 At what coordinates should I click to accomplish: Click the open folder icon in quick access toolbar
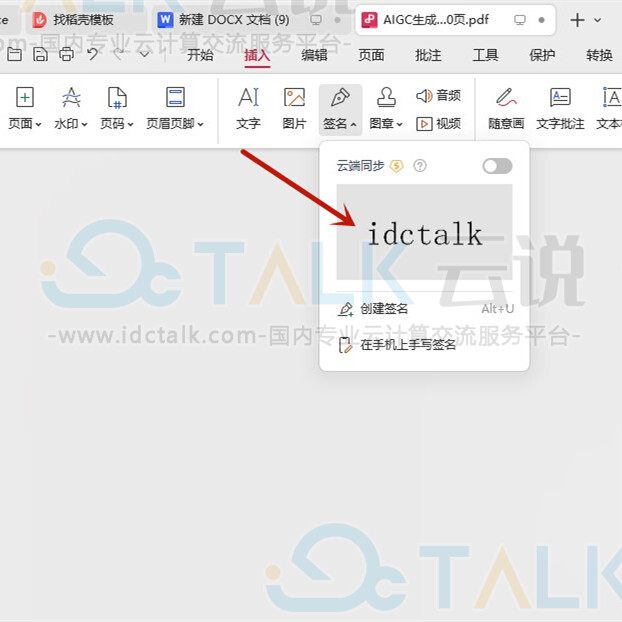[14, 54]
